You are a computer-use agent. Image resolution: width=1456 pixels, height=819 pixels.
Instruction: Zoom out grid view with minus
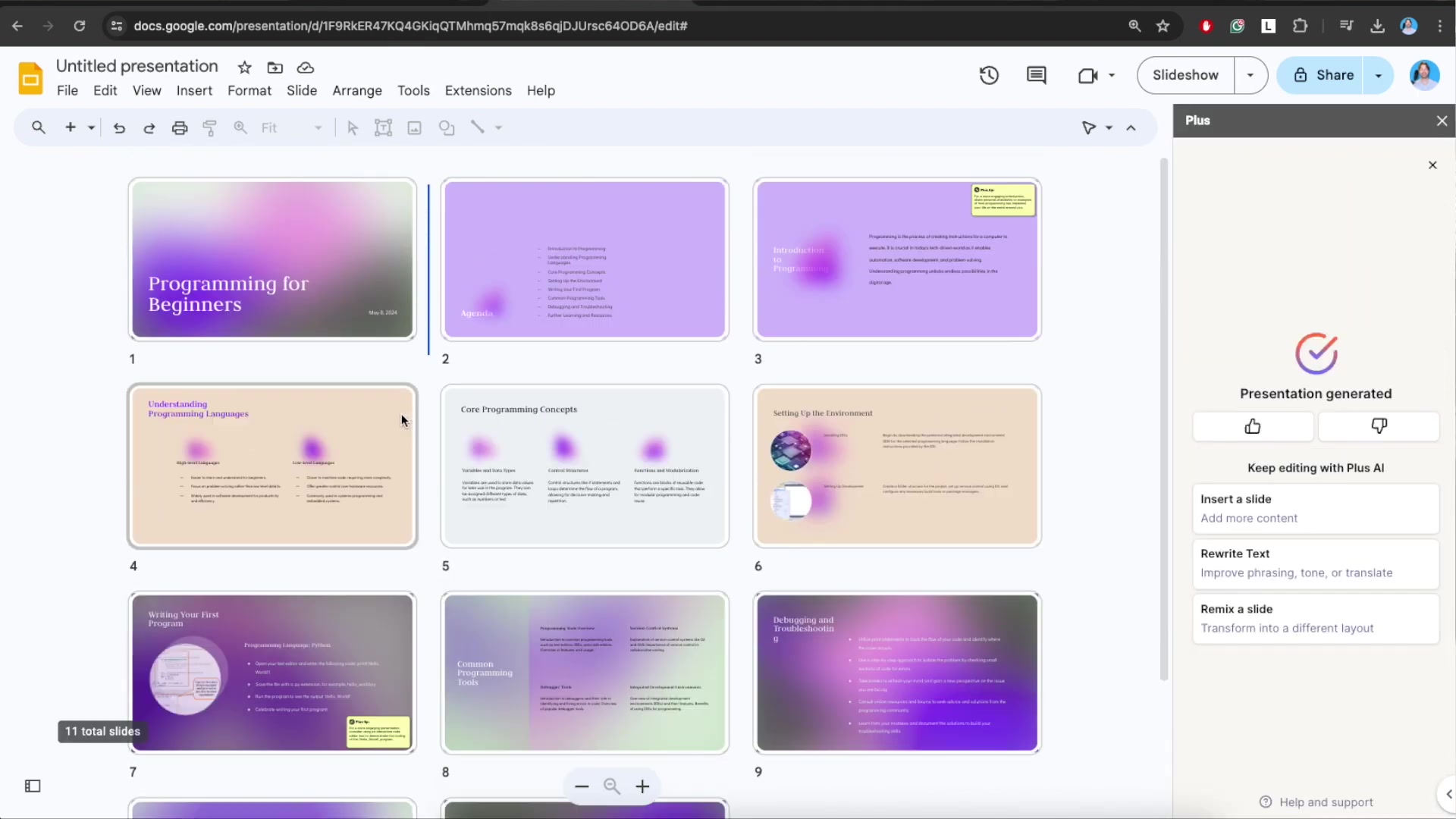pyautogui.click(x=582, y=786)
